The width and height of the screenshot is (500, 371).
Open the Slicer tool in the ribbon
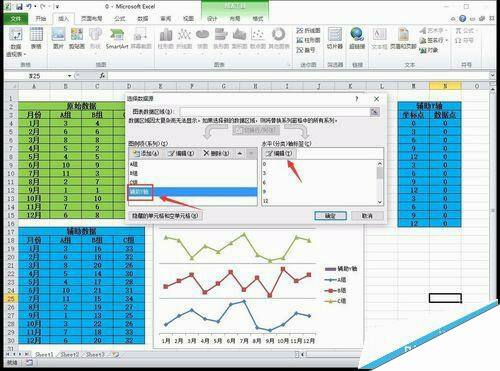pos(335,38)
